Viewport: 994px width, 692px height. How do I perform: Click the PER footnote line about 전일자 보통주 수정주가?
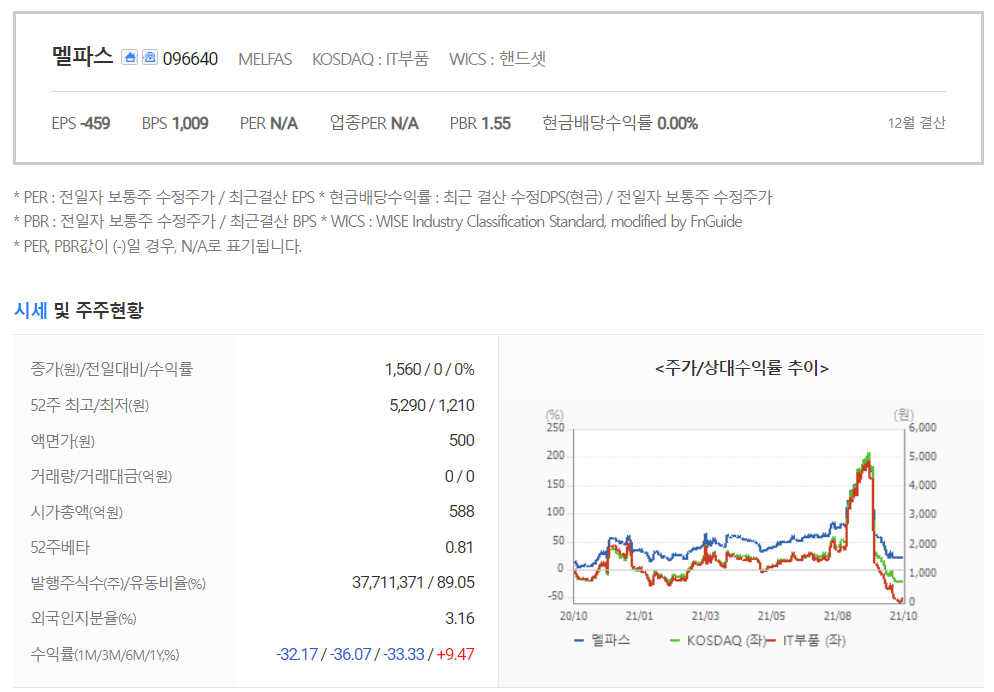392,198
